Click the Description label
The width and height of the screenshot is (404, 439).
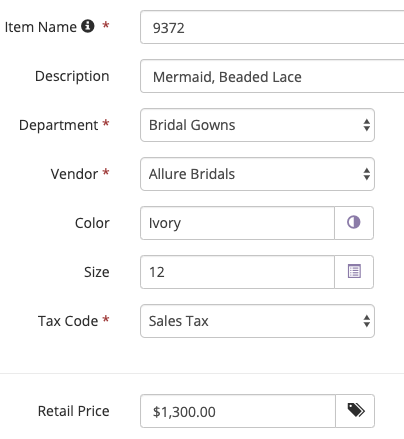[x=72, y=76]
